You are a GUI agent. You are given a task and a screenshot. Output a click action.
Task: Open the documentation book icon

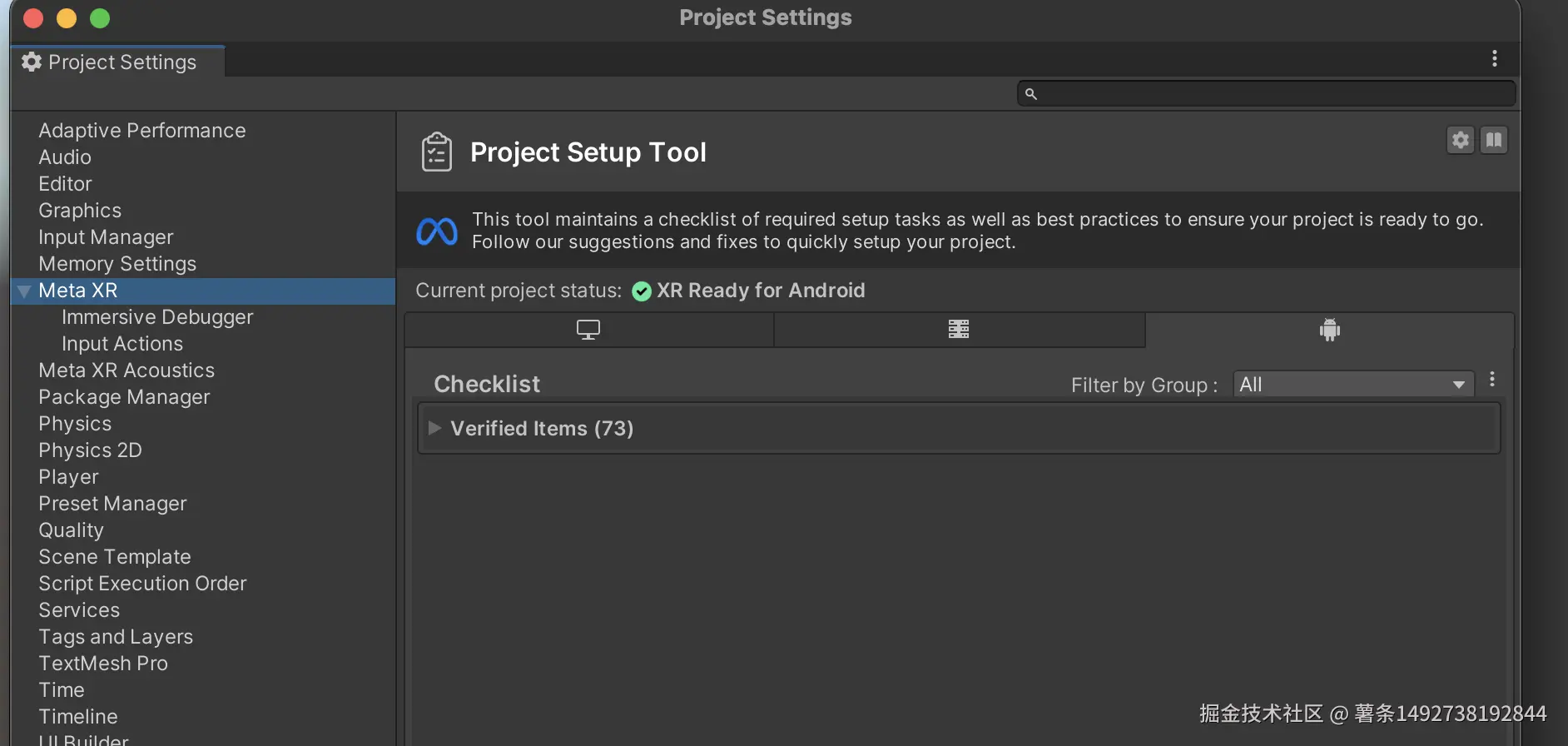1494,140
